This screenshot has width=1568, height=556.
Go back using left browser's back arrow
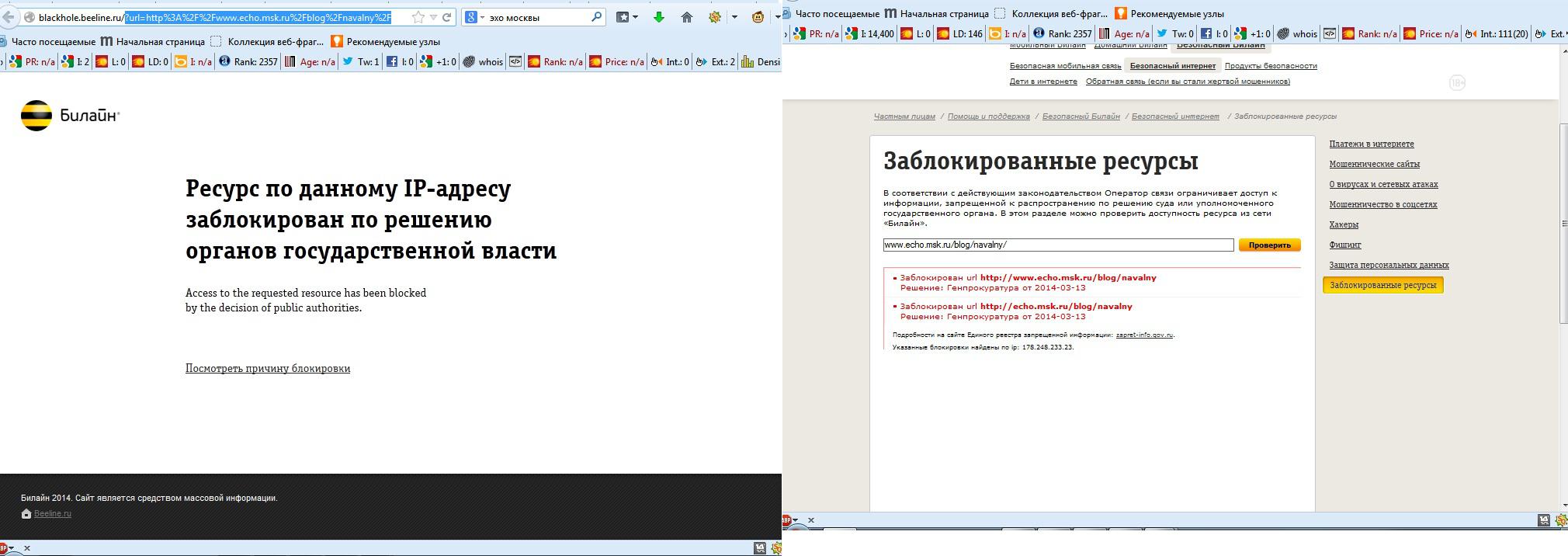(x=7, y=16)
